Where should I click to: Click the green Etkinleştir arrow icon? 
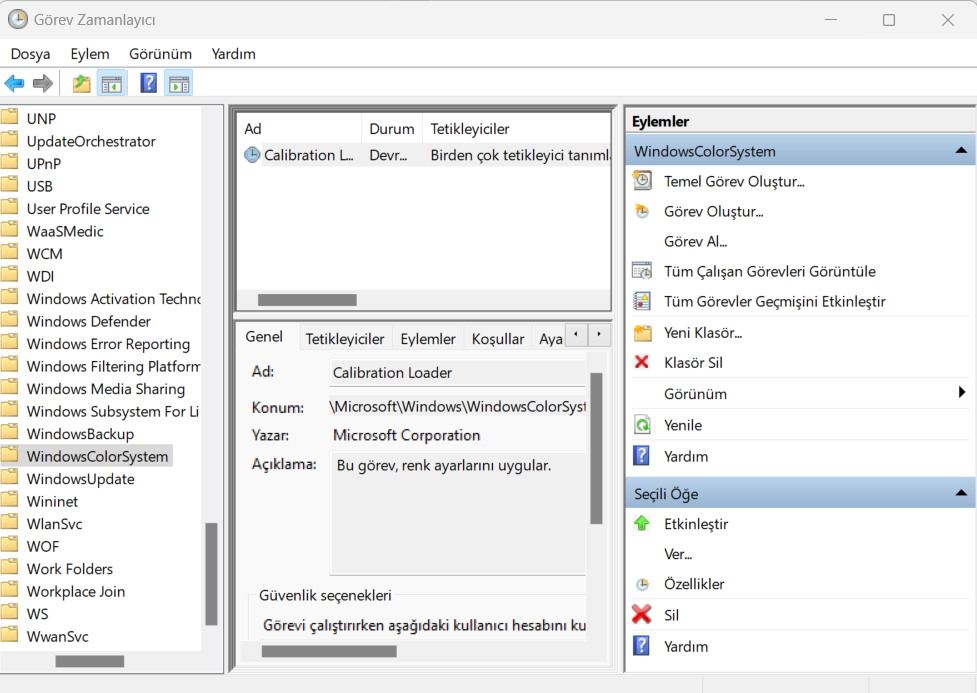(x=642, y=523)
